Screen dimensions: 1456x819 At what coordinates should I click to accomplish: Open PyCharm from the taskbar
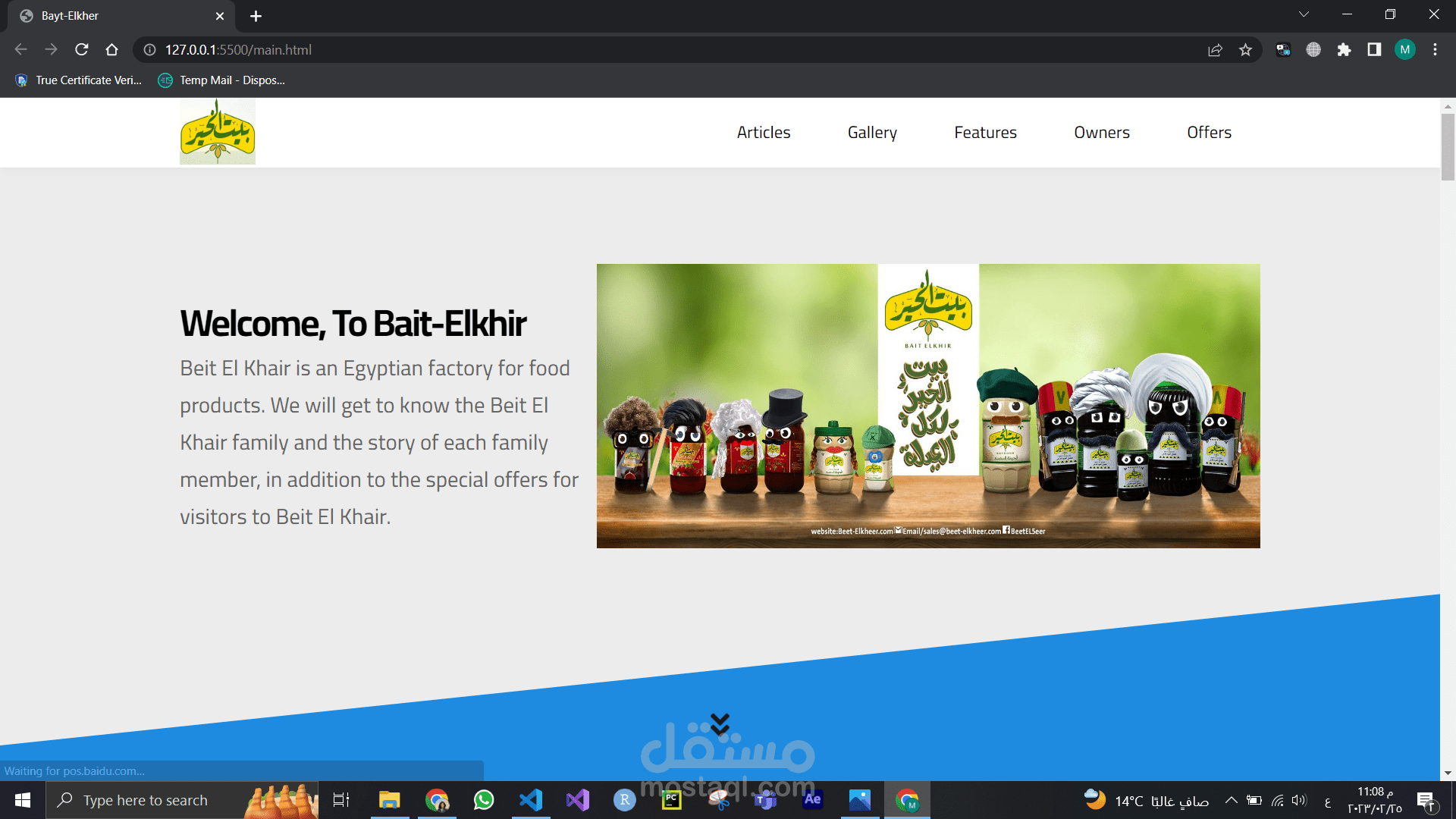672,800
